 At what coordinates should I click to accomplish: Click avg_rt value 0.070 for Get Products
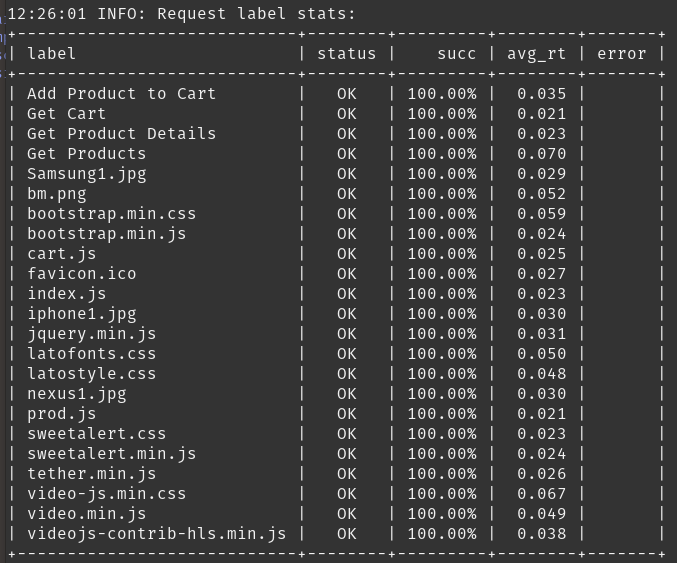[x=541, y=154]
